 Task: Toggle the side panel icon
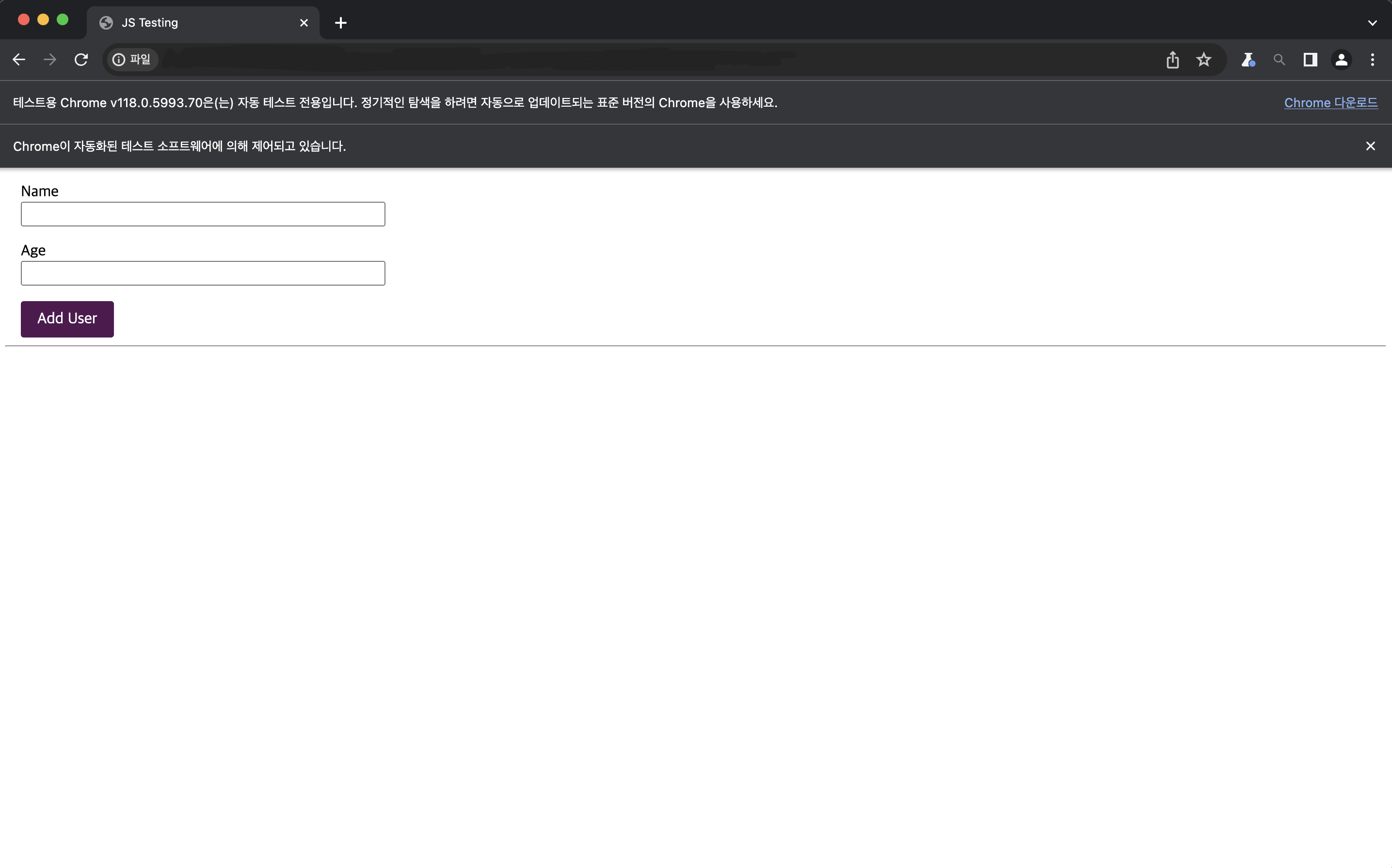click(1310, 60)
